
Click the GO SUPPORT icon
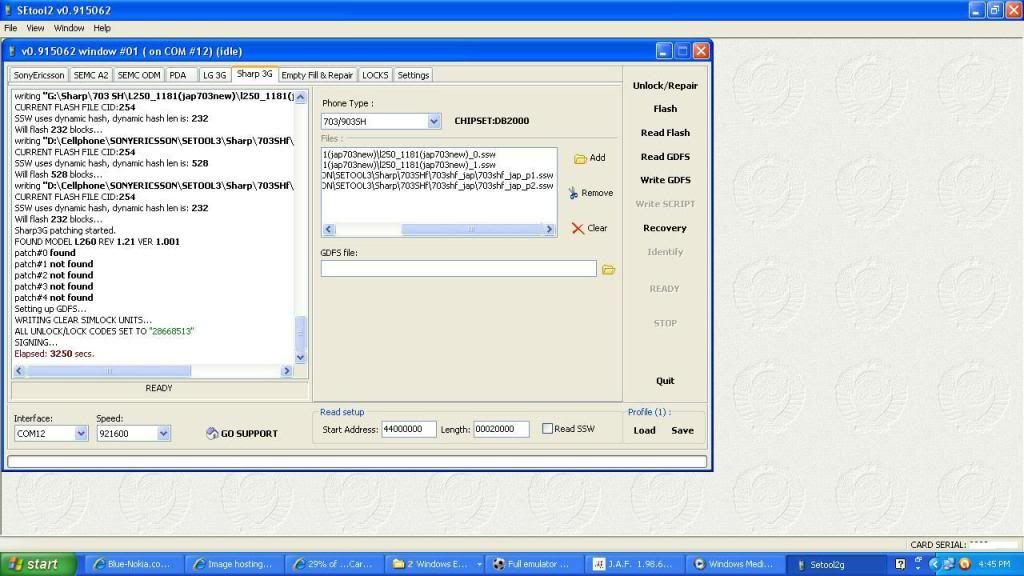coord(212,434)
